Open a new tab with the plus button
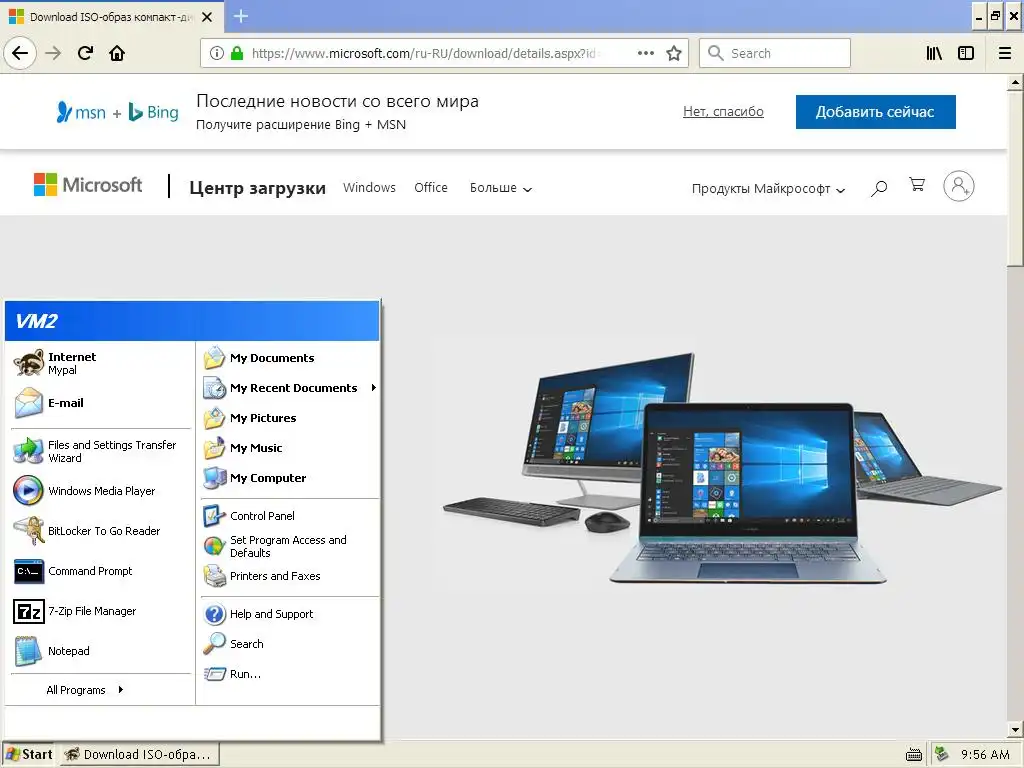The image size is (1024, 768). coord(240,16)
